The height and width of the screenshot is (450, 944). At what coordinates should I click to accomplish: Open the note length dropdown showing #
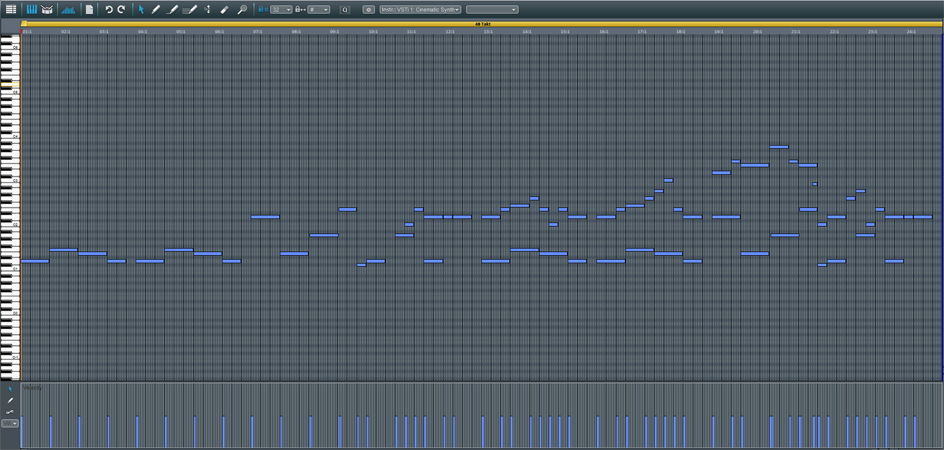tap(318, 10)
